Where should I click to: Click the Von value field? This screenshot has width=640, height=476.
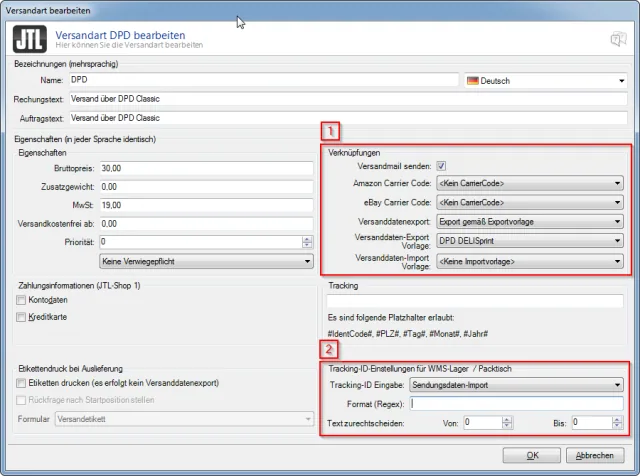point(482,423)
